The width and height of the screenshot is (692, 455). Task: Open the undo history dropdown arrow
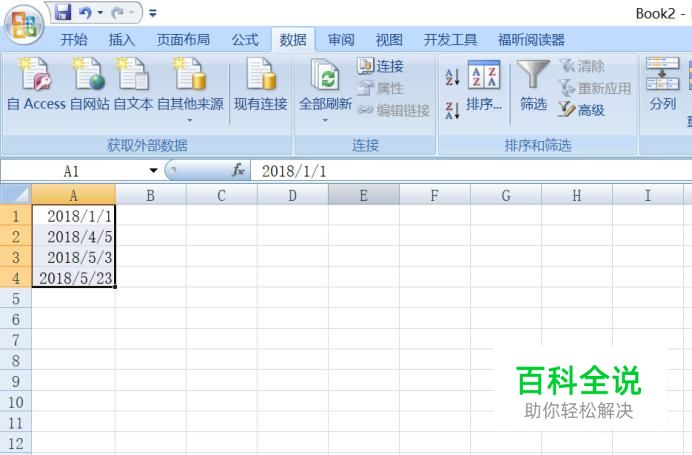pos(101,13)
